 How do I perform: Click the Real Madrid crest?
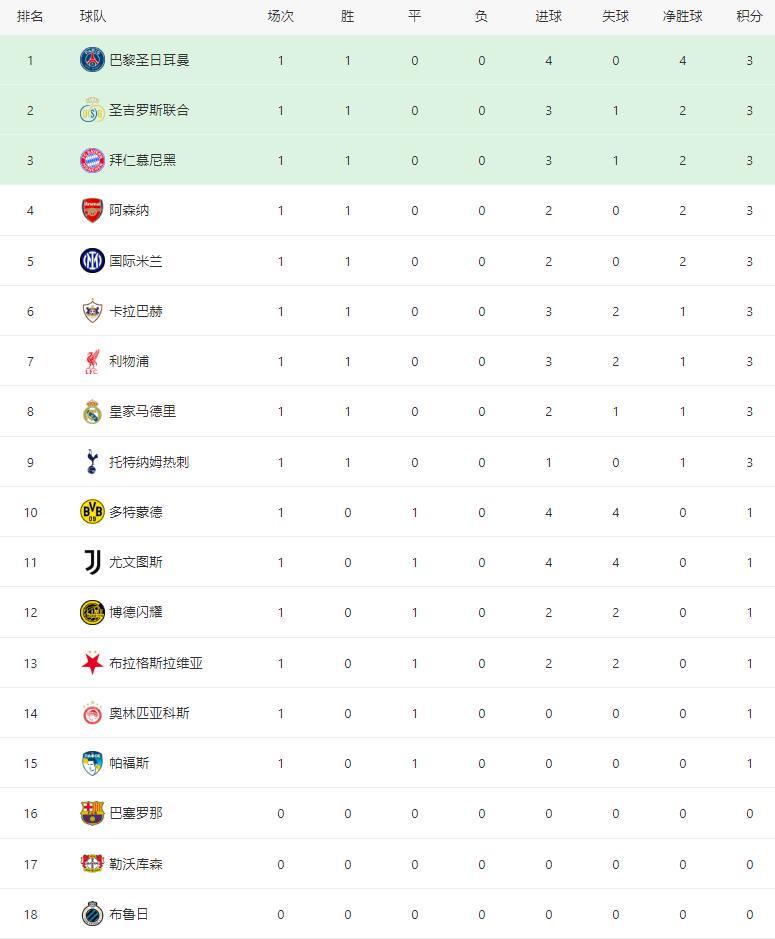92,412
